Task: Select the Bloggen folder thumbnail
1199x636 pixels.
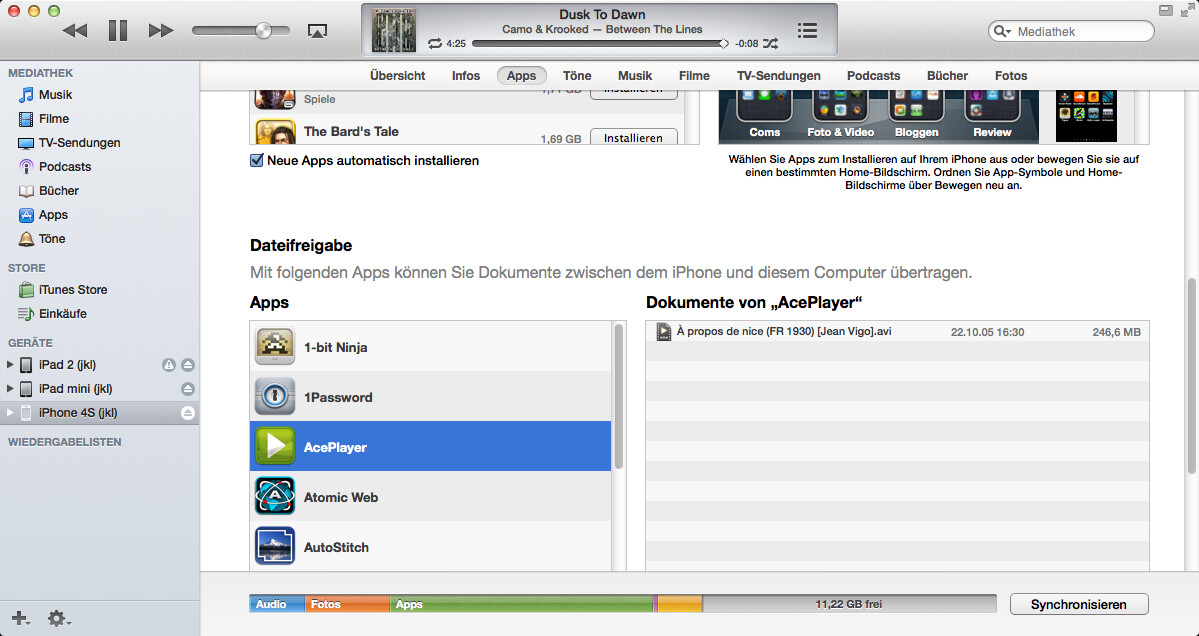Action: coord(916,115)
